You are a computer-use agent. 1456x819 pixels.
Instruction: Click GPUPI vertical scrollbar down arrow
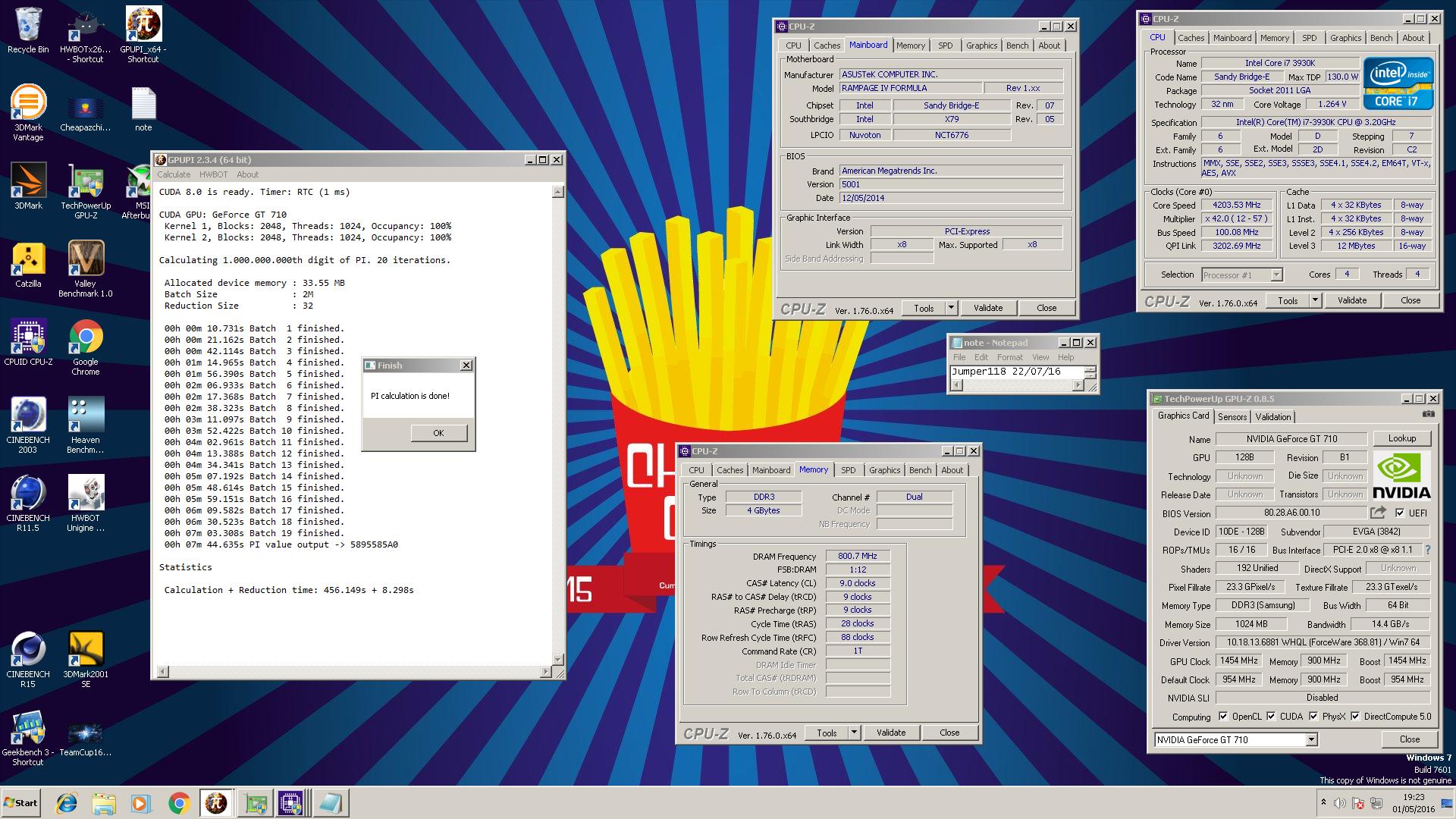(558, 660)
